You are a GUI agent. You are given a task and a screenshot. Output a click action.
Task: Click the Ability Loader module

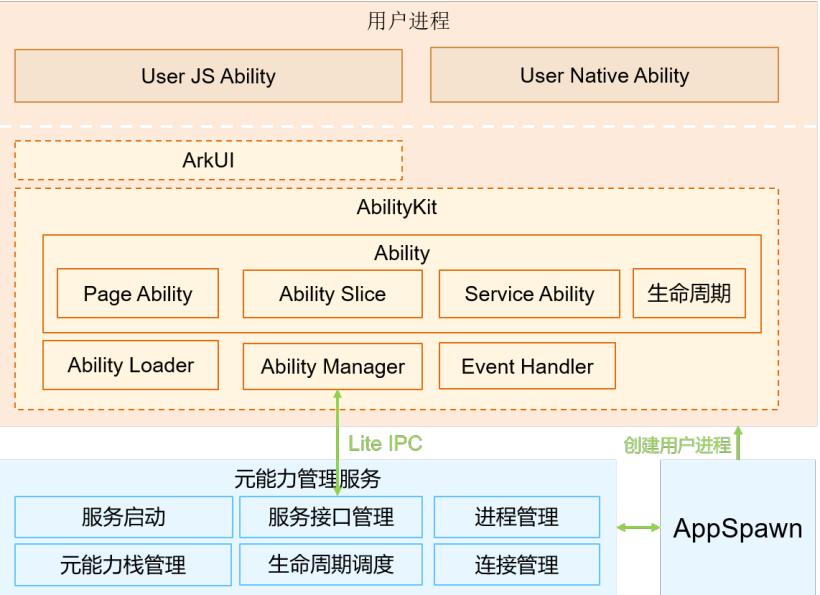click(130, 365)
